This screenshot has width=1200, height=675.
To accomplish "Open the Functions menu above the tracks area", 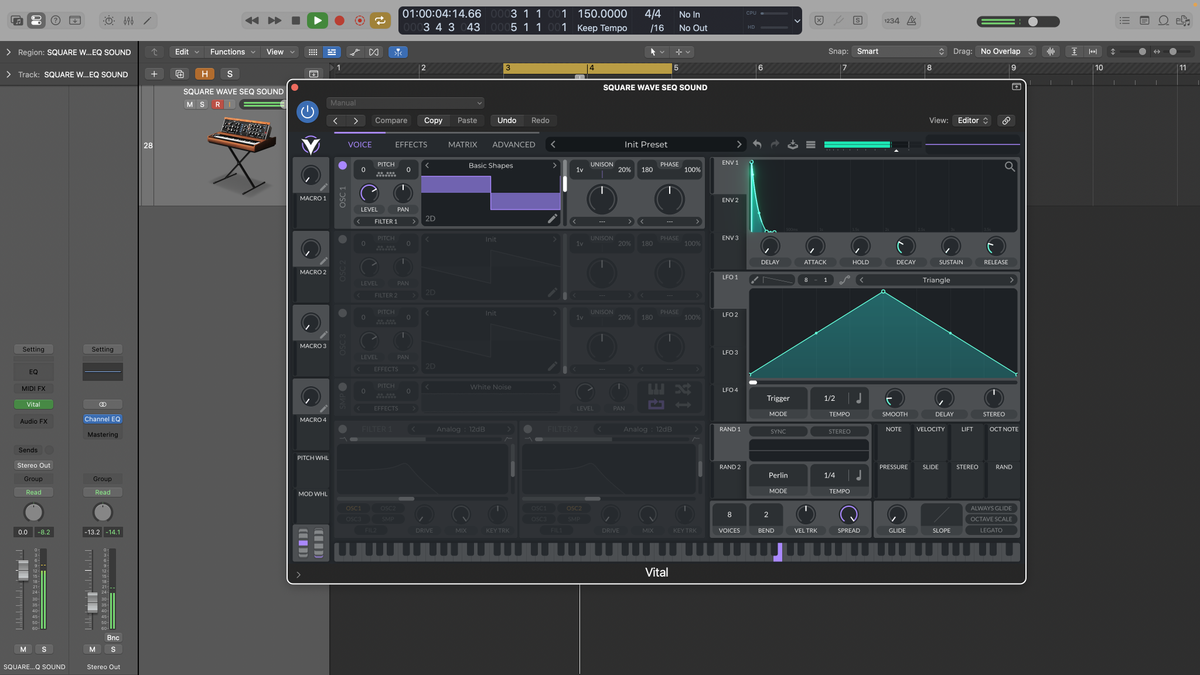I will [231, 51].
